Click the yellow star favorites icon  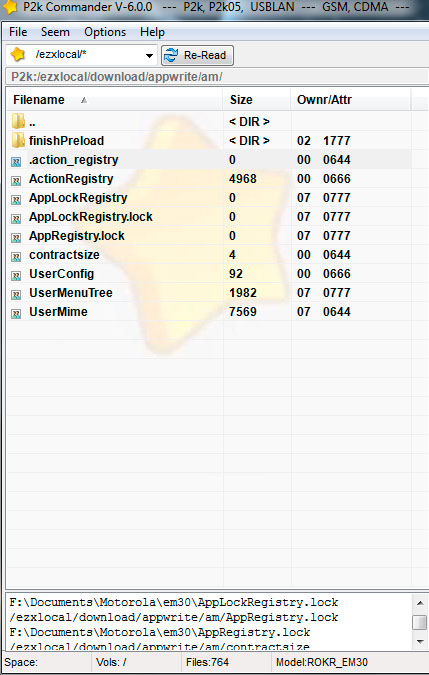tap(18, 55)
